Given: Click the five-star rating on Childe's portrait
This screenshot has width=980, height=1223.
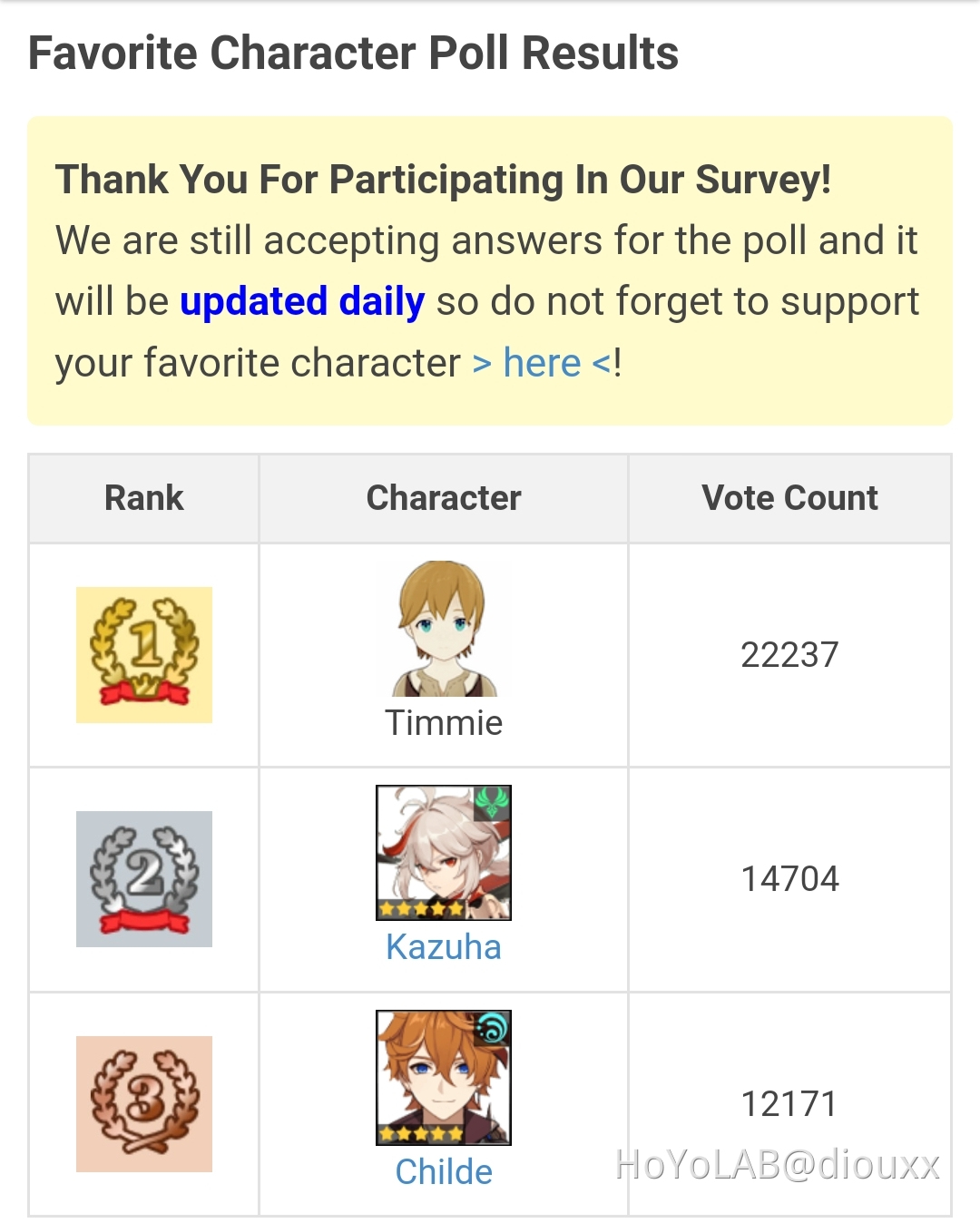Looking at the screenshot, I should [420, 1133].
